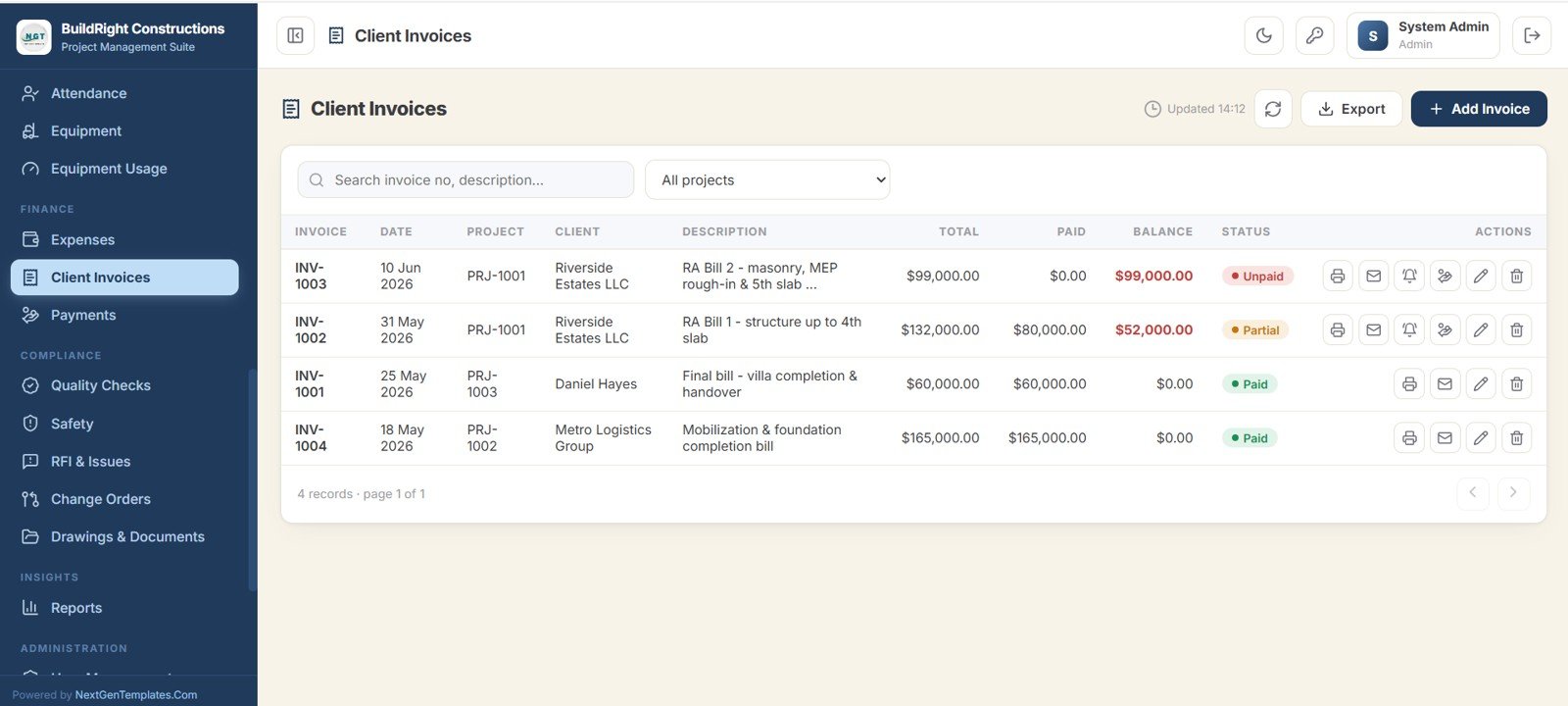Email invoice INV-1002 via envelope icon
This screenshot has width=1568, height=706.
pyautogui.click(x=1374, y=330)
